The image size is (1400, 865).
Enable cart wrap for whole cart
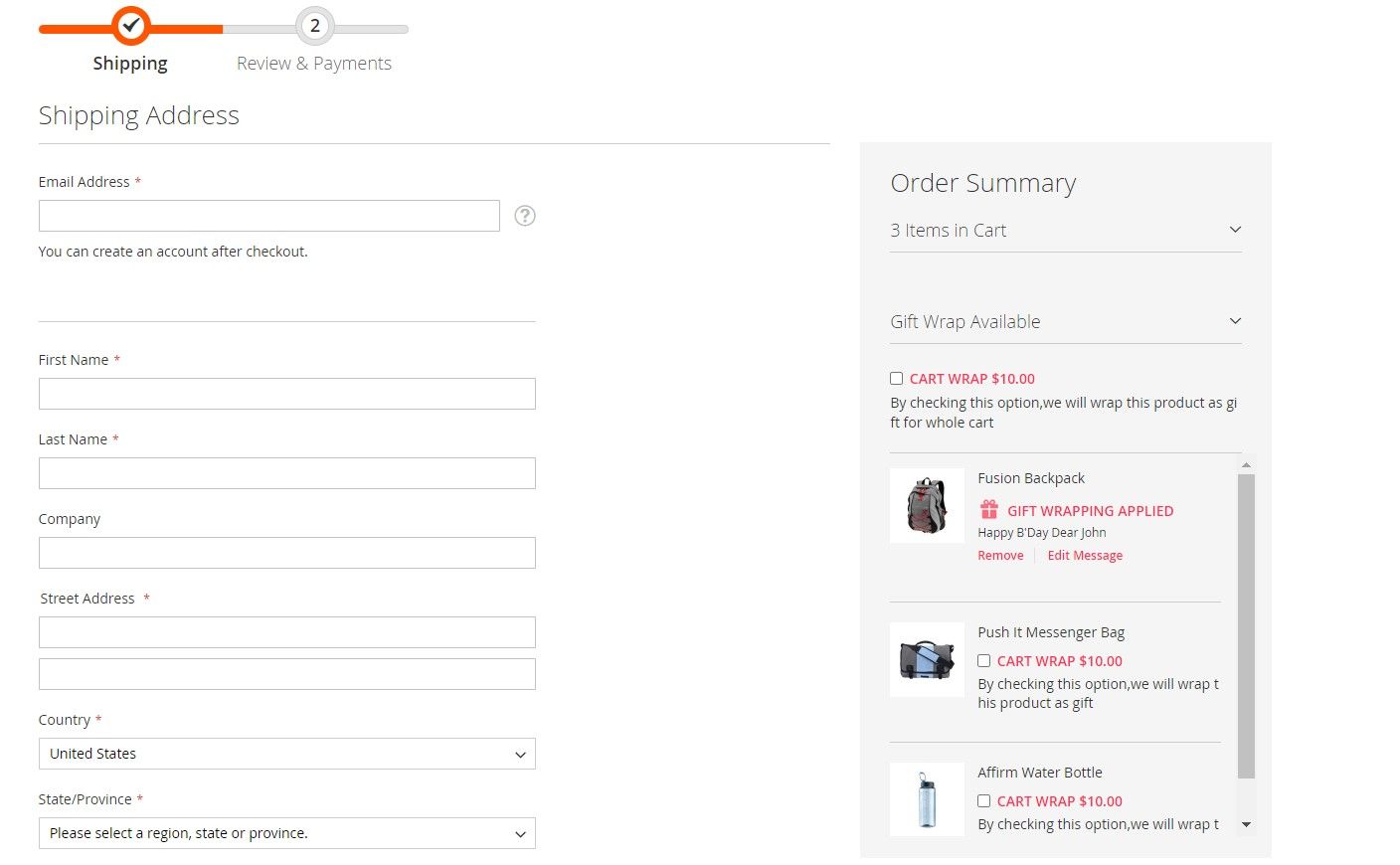click(897, 379)
